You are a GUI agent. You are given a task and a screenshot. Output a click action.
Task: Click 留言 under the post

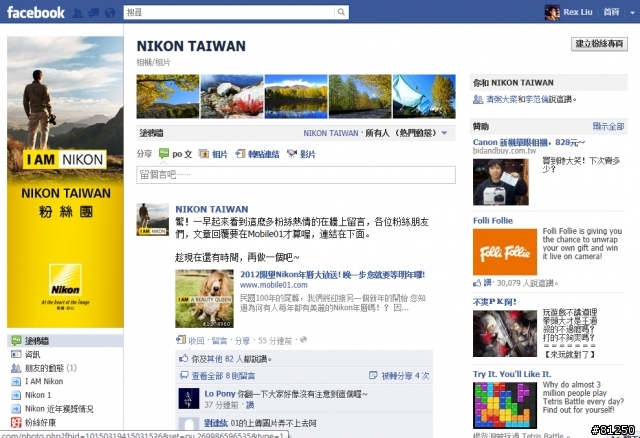(x=220, y=340)
